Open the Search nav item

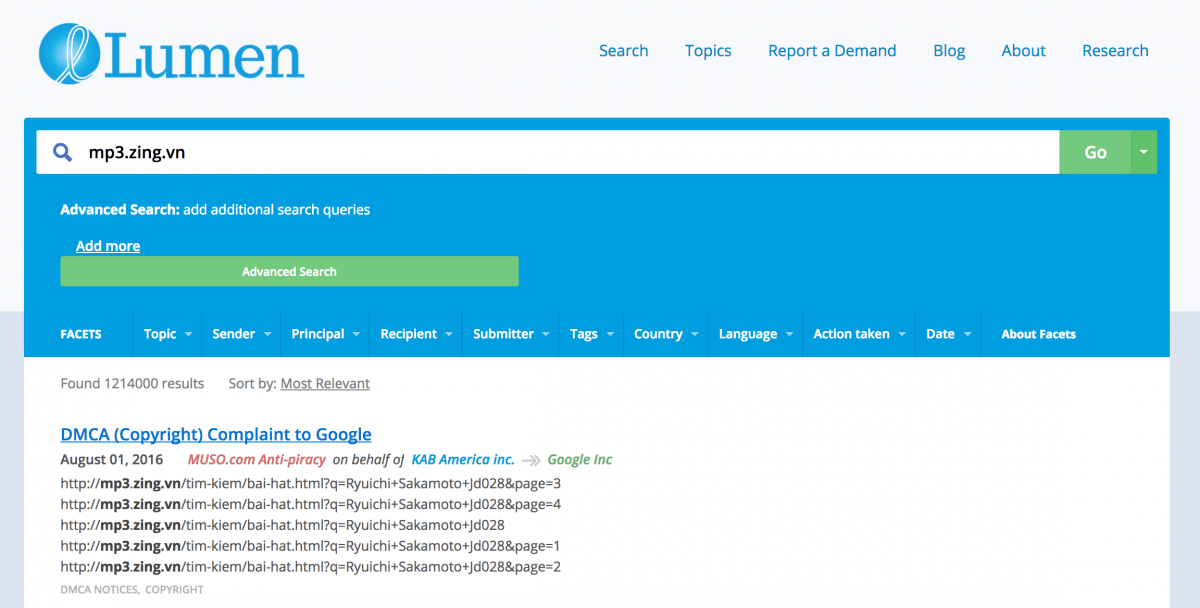tap(624, 51)
